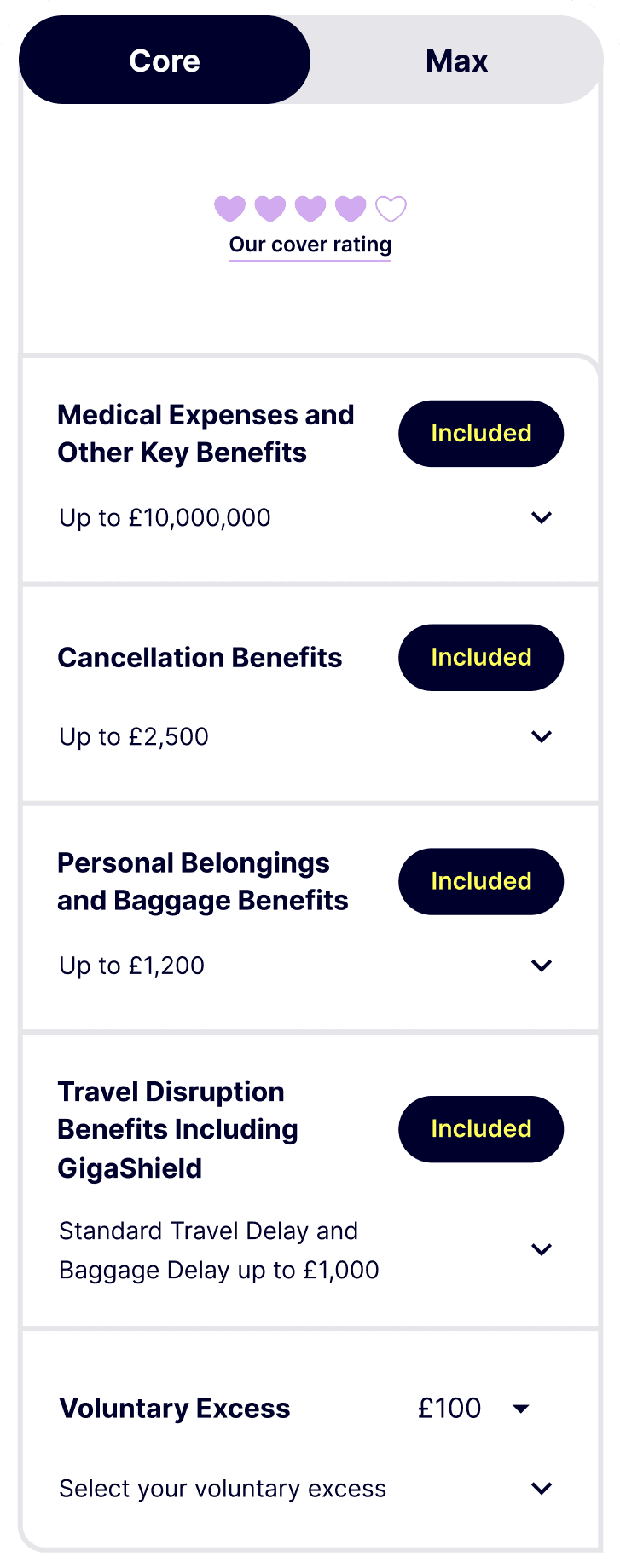
Task: Toggle Included for Cancellation Benefits
Action: 480,657
